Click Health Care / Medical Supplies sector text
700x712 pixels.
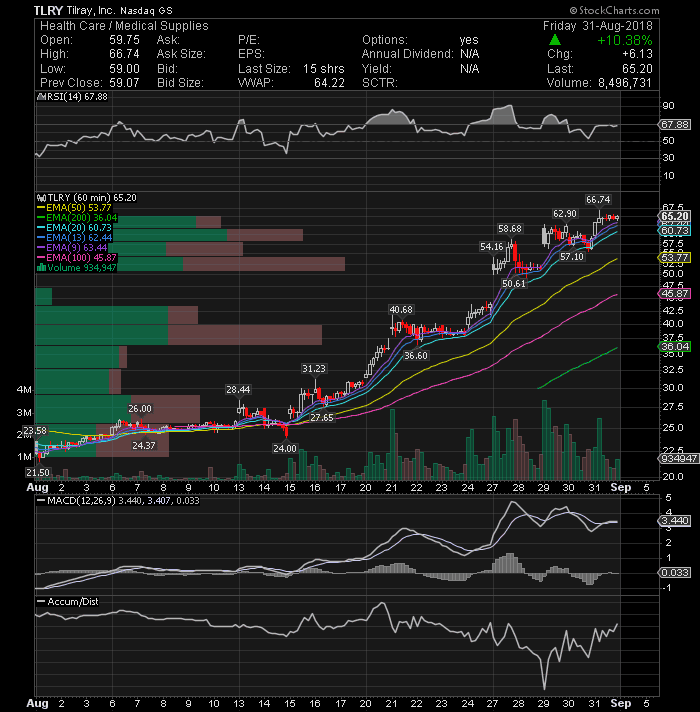tap(124, 26)
